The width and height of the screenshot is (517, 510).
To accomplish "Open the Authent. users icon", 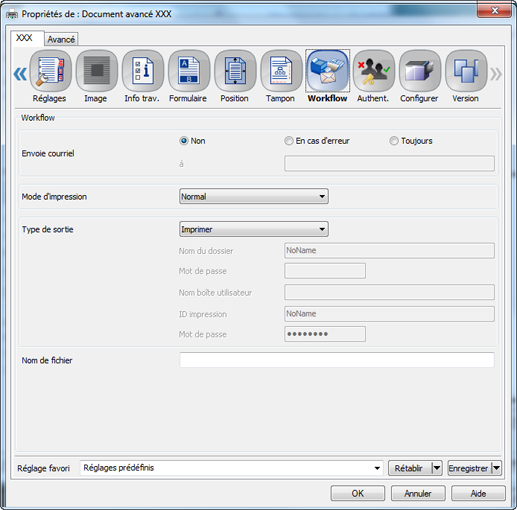I will tap(374, 70).
